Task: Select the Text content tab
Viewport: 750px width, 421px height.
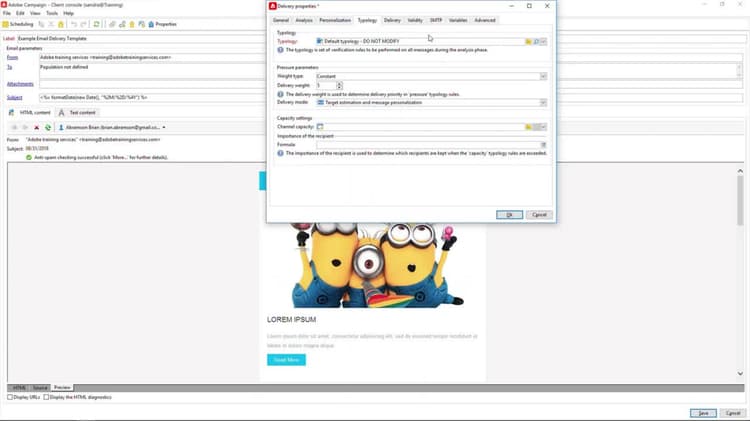Action: [77, 112]
